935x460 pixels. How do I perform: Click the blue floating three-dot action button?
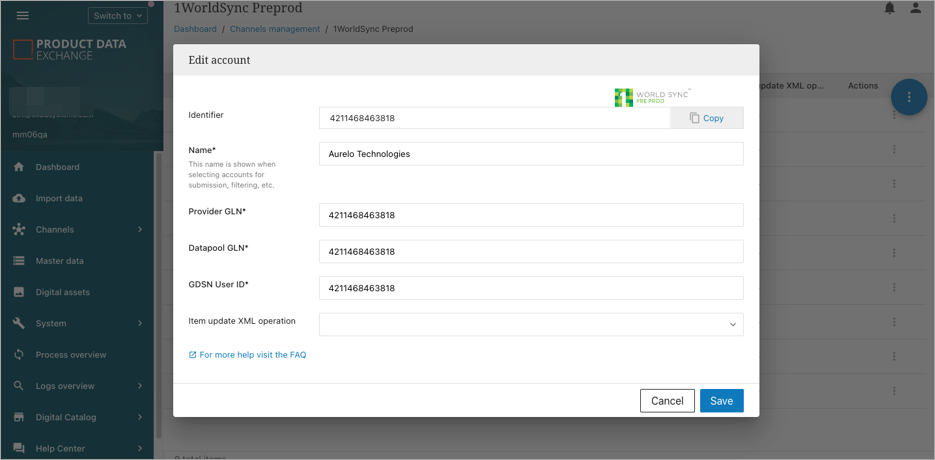tap(908, 97)
